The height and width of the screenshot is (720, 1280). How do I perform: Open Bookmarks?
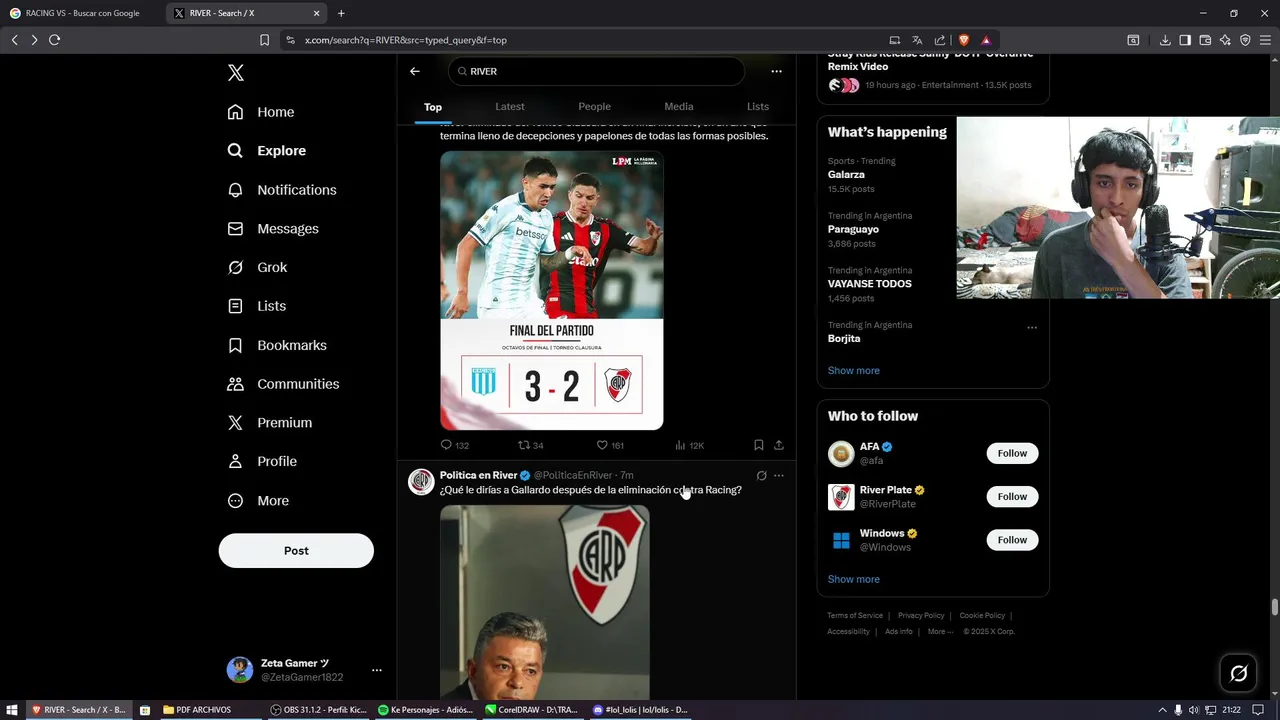tap(277, 345)
